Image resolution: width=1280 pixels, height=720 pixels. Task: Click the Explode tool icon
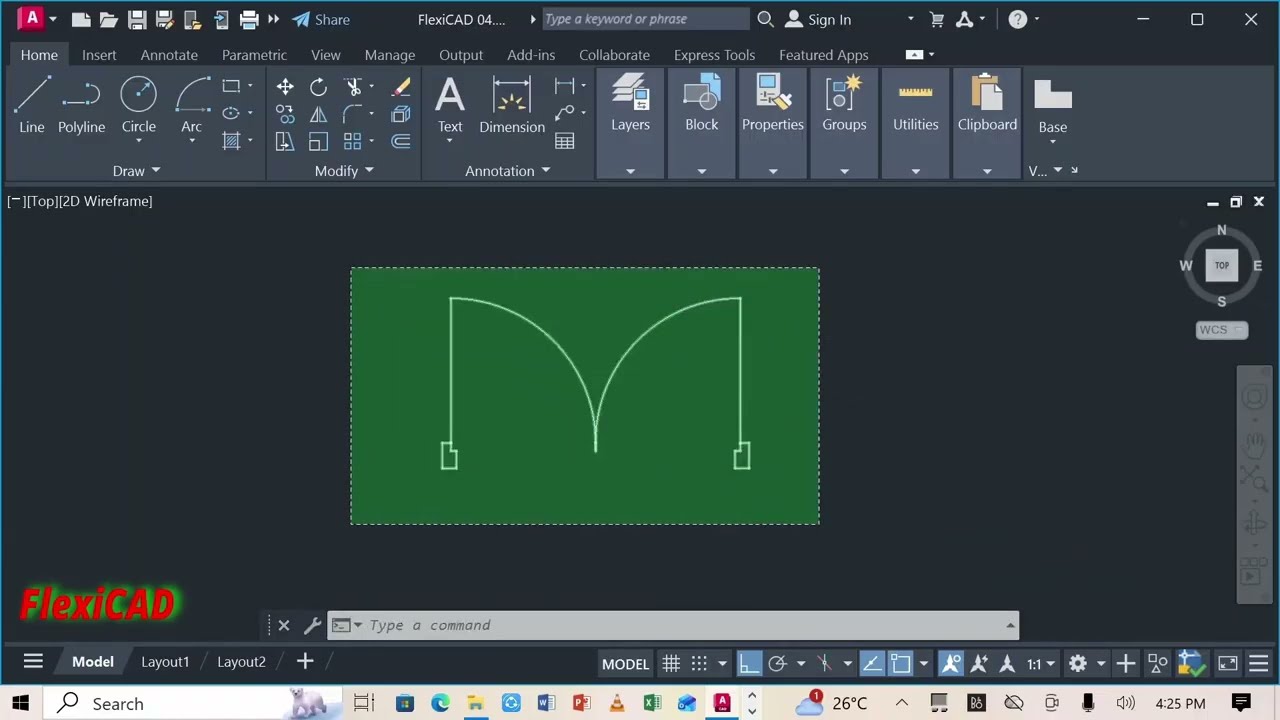[x=401, y=114]
